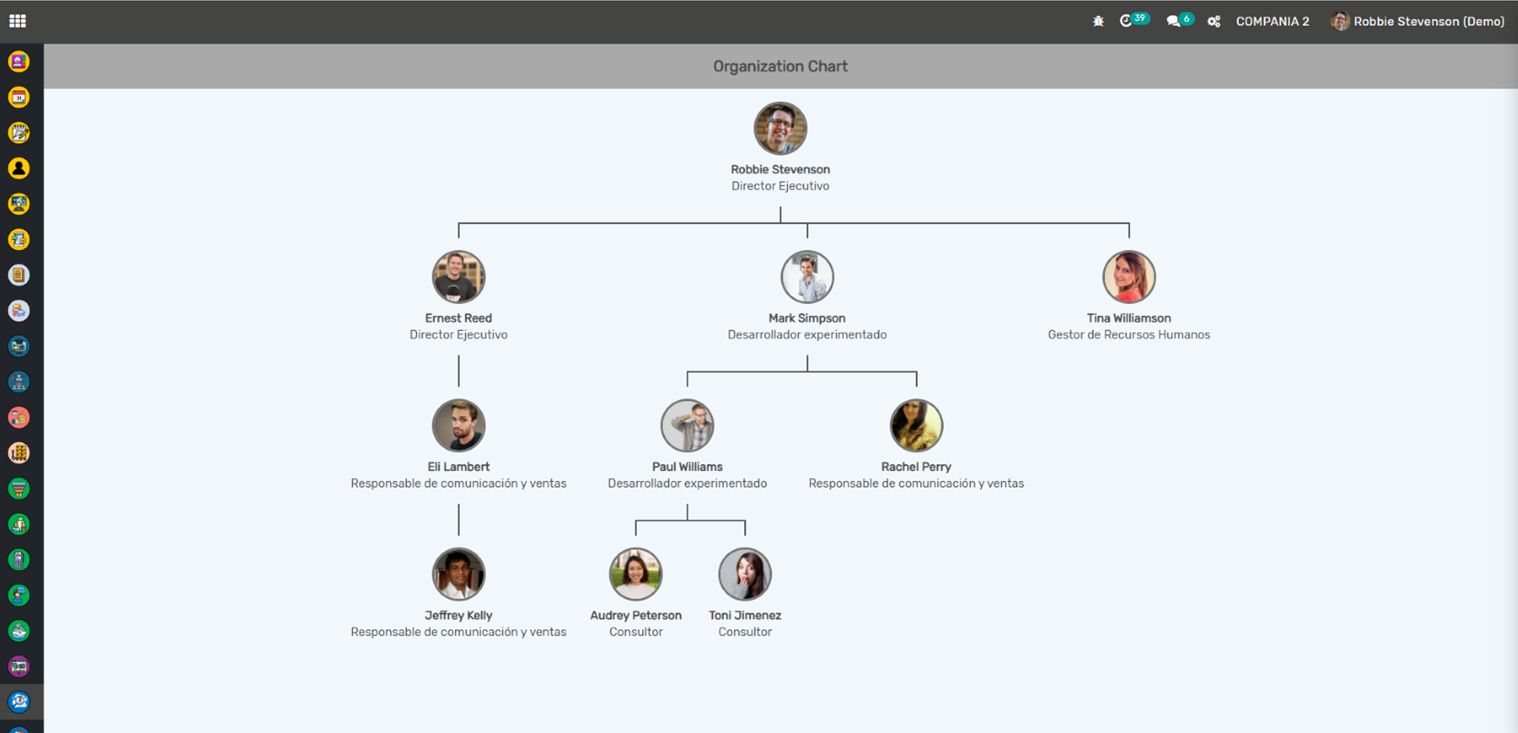Open Mark Simpson's name in the chart
This screenshot has height=733, width=1518.
tap(807, 318)
